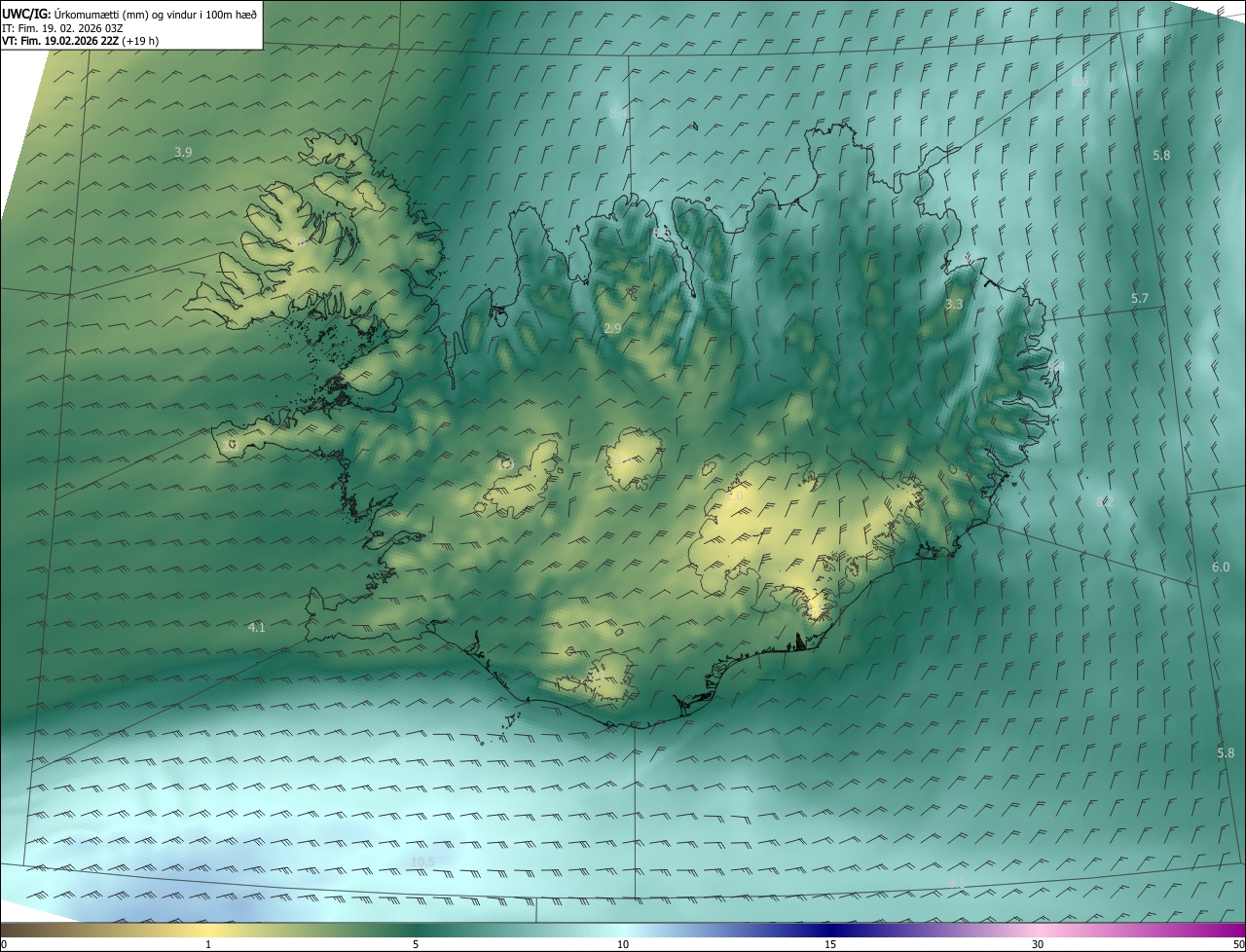The height and width of the screenshot is (952, 1246).
Task: Click the 50 tick on the colour scale
Action: point(1238,944)
